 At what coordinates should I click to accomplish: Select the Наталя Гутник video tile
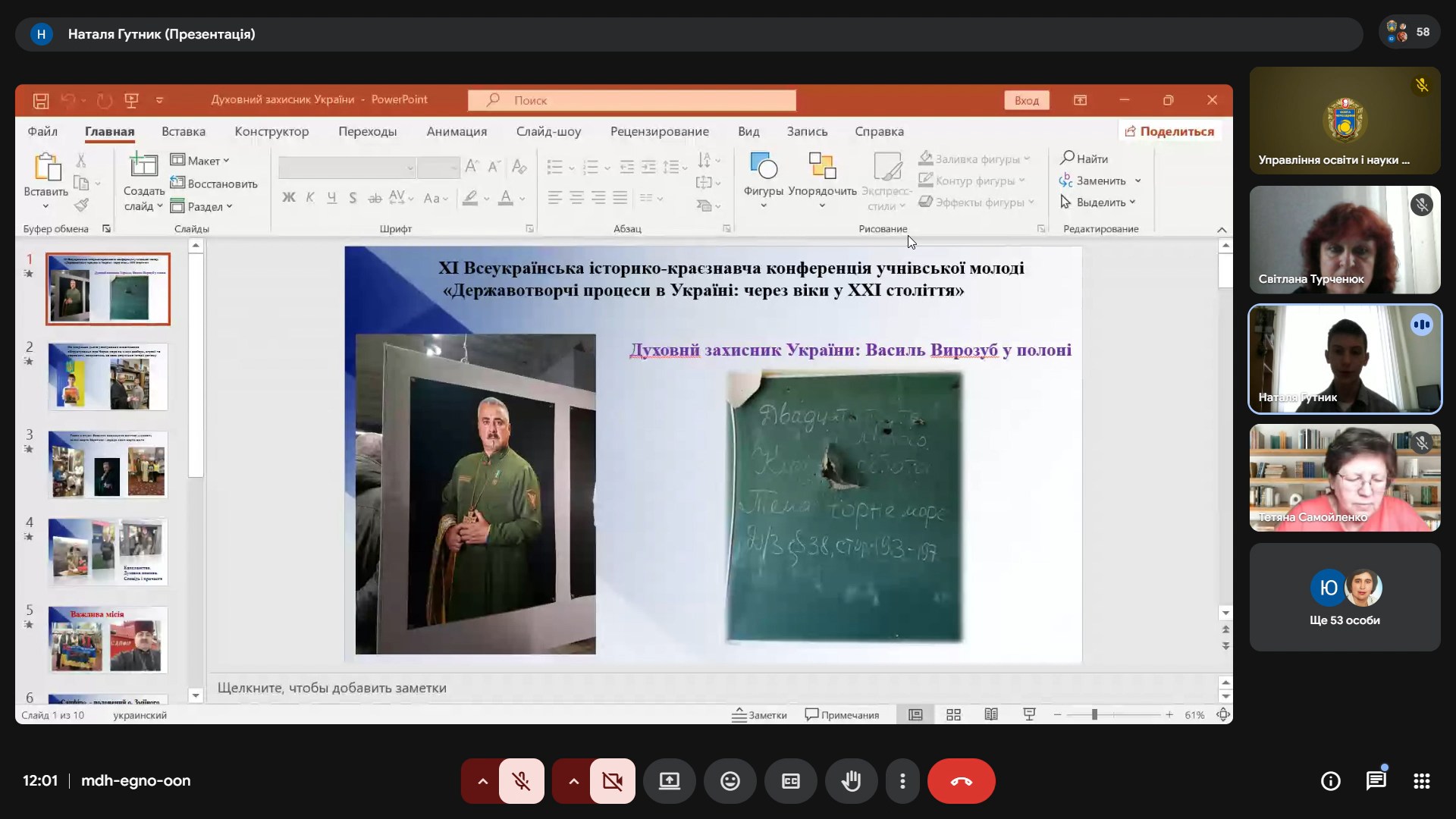(x=1345, y=359)
